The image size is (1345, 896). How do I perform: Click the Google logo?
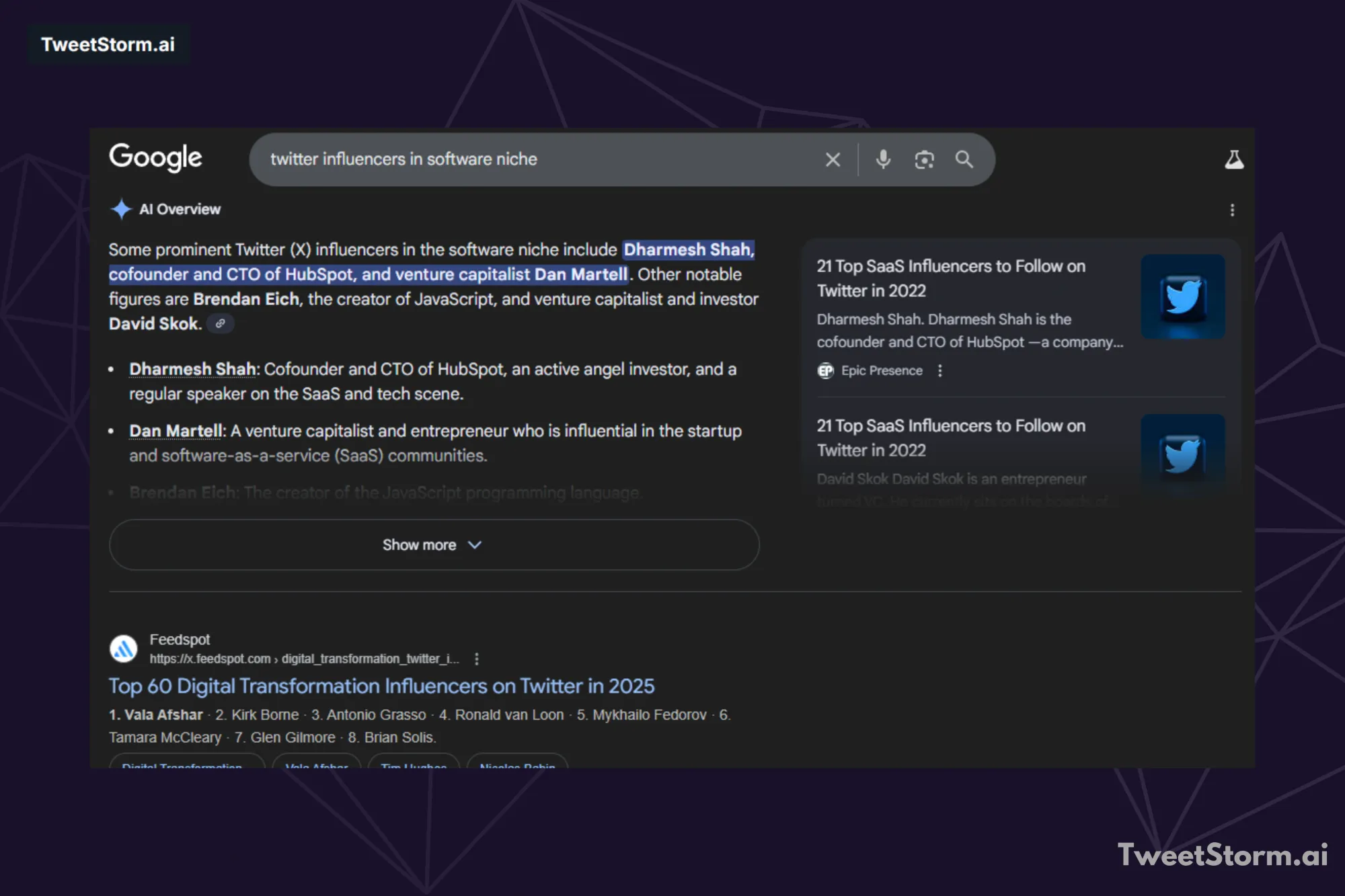[x=155, y=158]
